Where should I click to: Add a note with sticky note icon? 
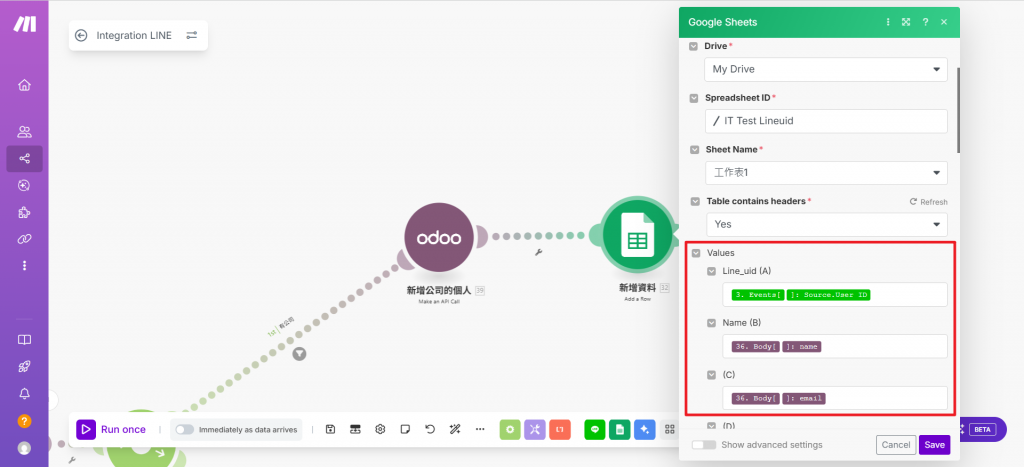tap(405, 429)
